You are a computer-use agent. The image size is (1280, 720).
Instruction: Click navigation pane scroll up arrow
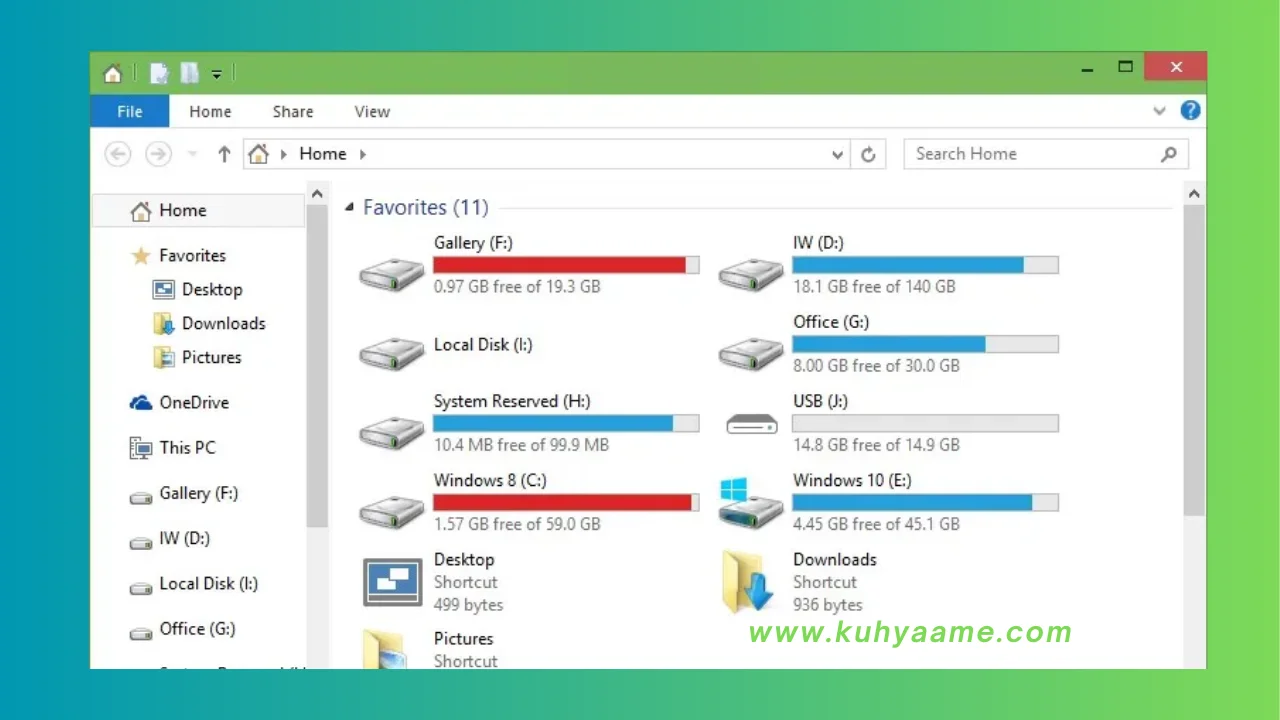pyautogui.click(x=317, y=194)
